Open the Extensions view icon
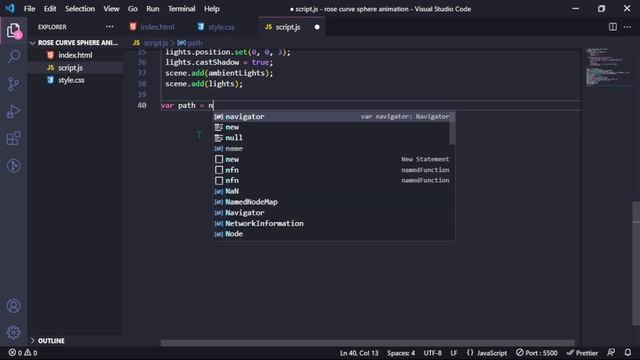 [13, 138]
